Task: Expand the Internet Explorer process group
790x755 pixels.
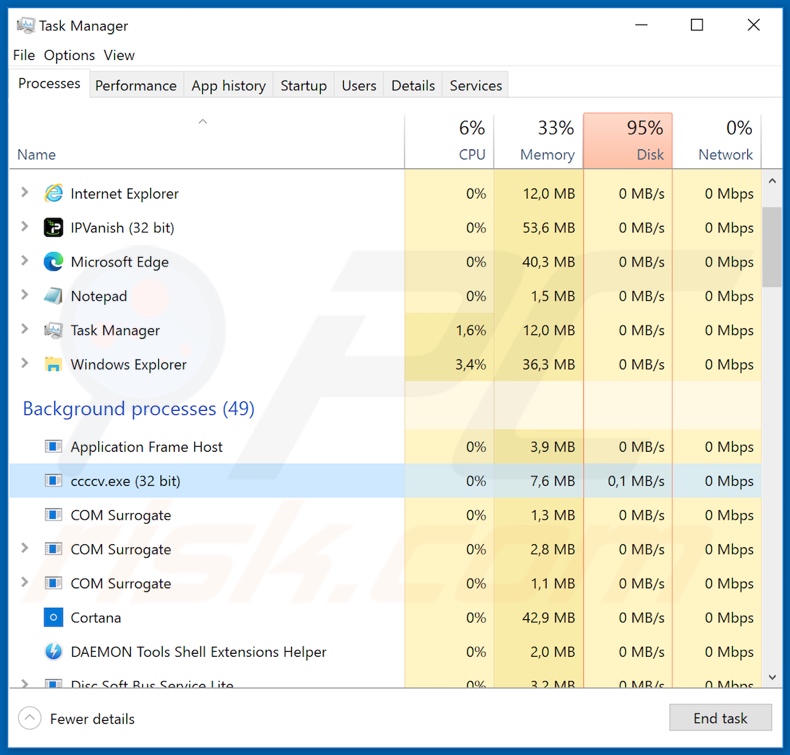Action: coord(24,192)
